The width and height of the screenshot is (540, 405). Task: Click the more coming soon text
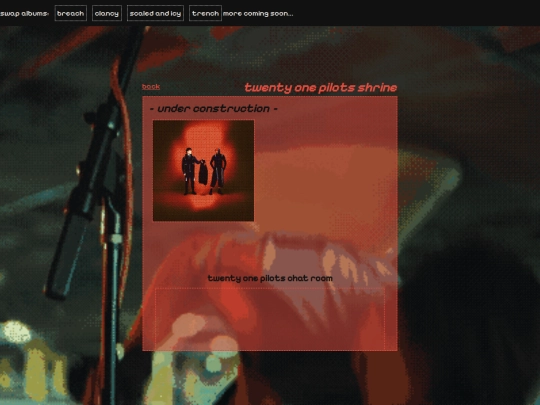click(x=258, y=14)
